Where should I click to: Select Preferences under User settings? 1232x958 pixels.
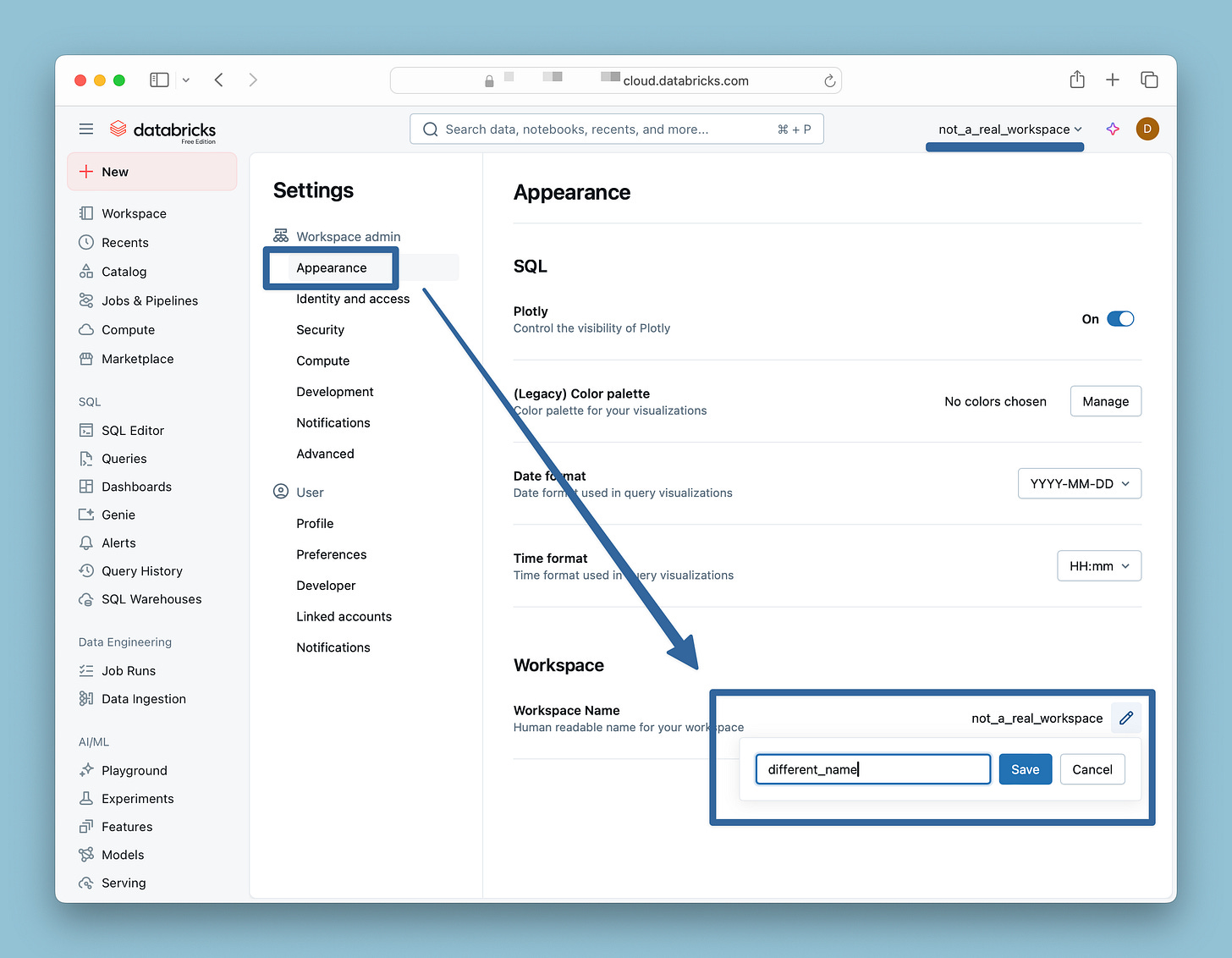(x=332, y=554)
